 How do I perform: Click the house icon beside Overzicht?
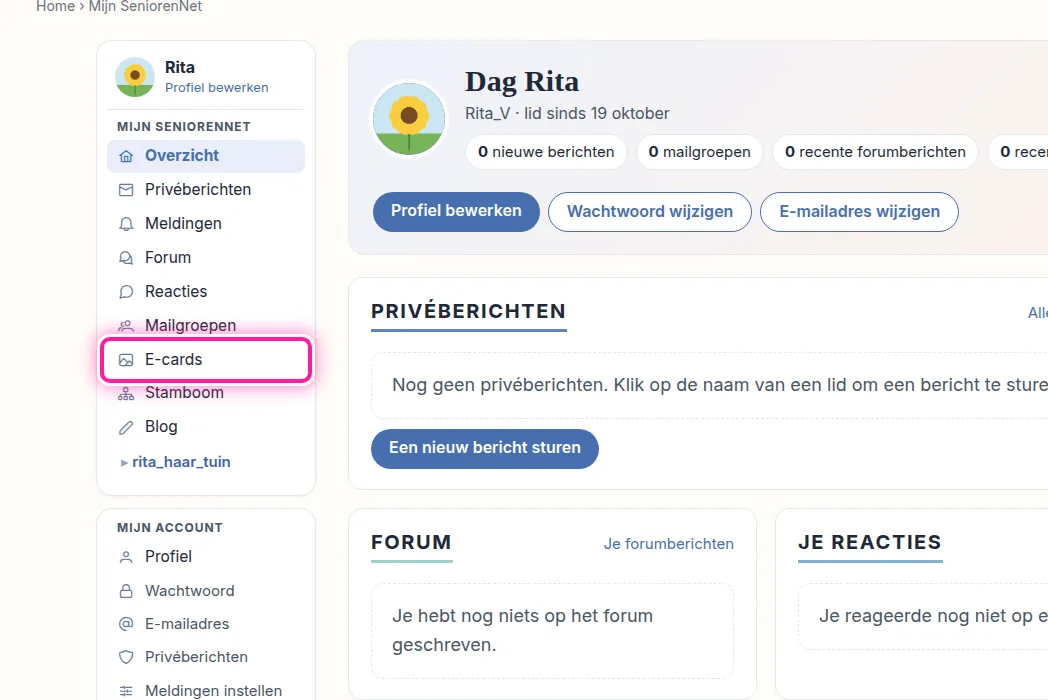[x=126, y=156]
